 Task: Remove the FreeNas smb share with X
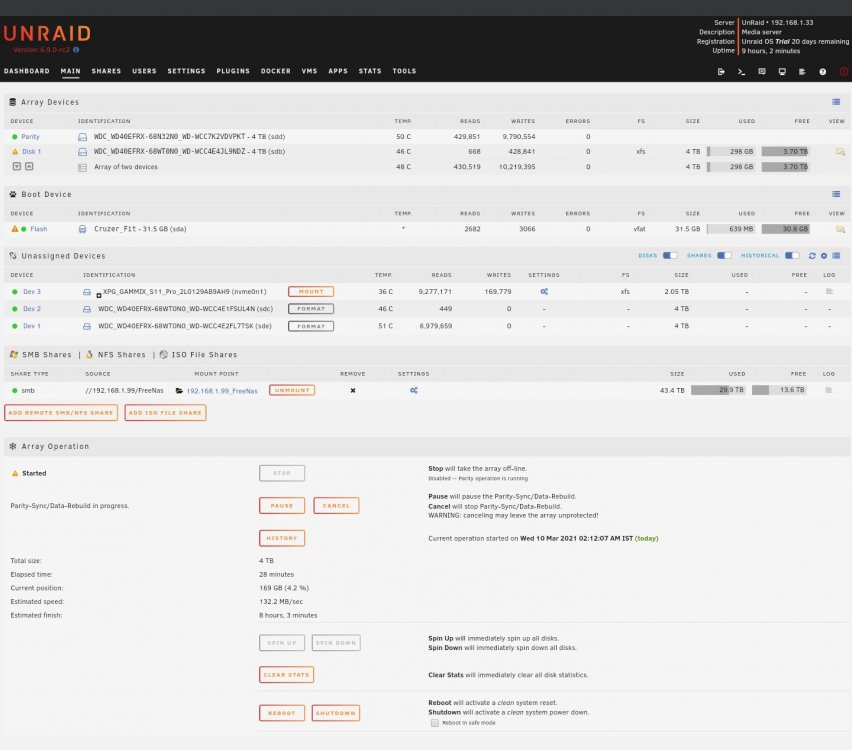pyautogui.click(x=353, y=391)
